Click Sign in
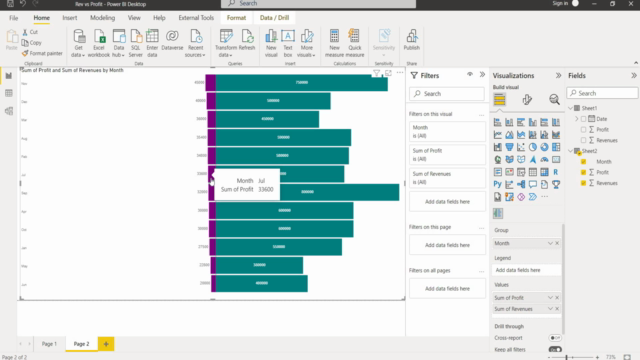The image size is (640, 360). coord(560,3)
